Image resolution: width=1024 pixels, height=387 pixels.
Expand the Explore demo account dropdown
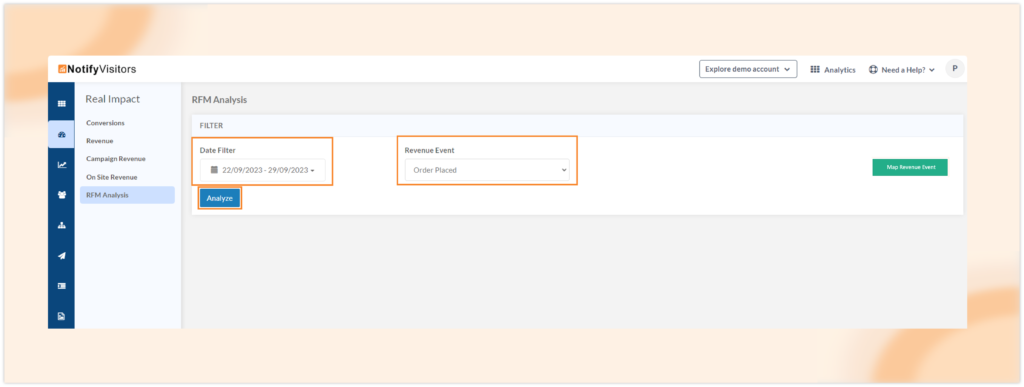pos(748,69)
